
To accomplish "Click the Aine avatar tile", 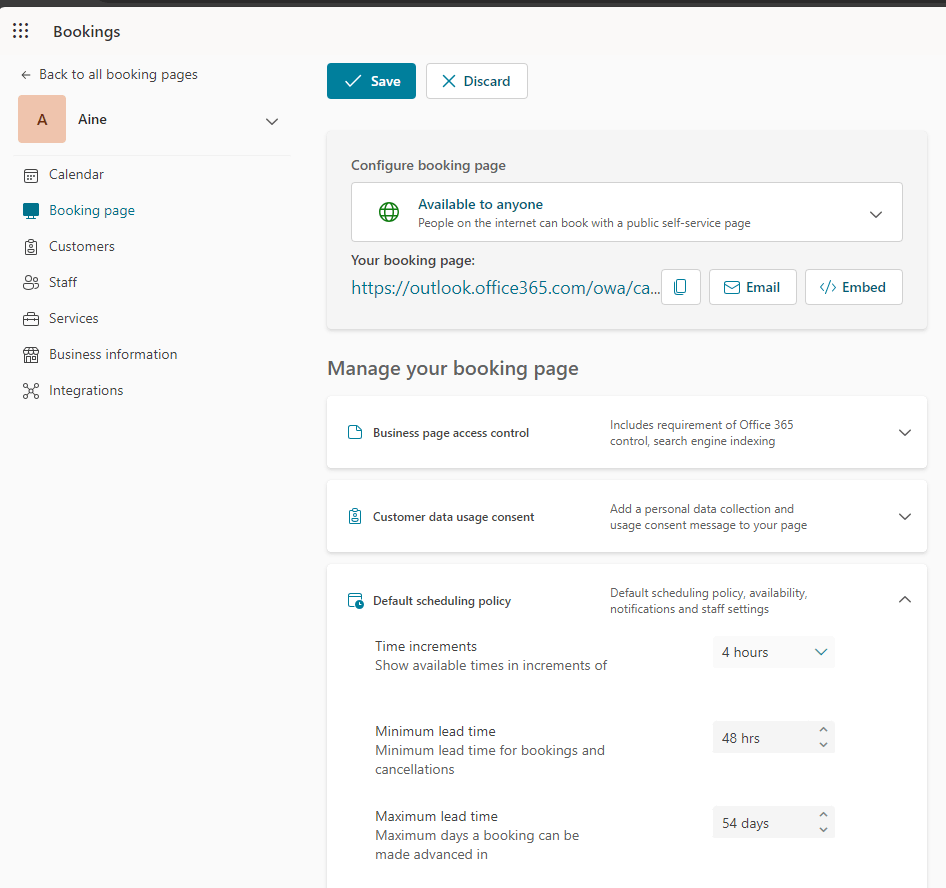I will (x=42, y=119).
